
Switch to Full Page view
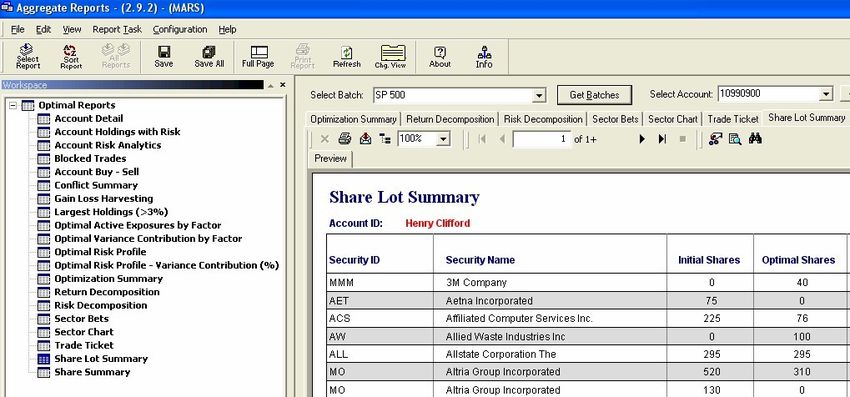258,56
